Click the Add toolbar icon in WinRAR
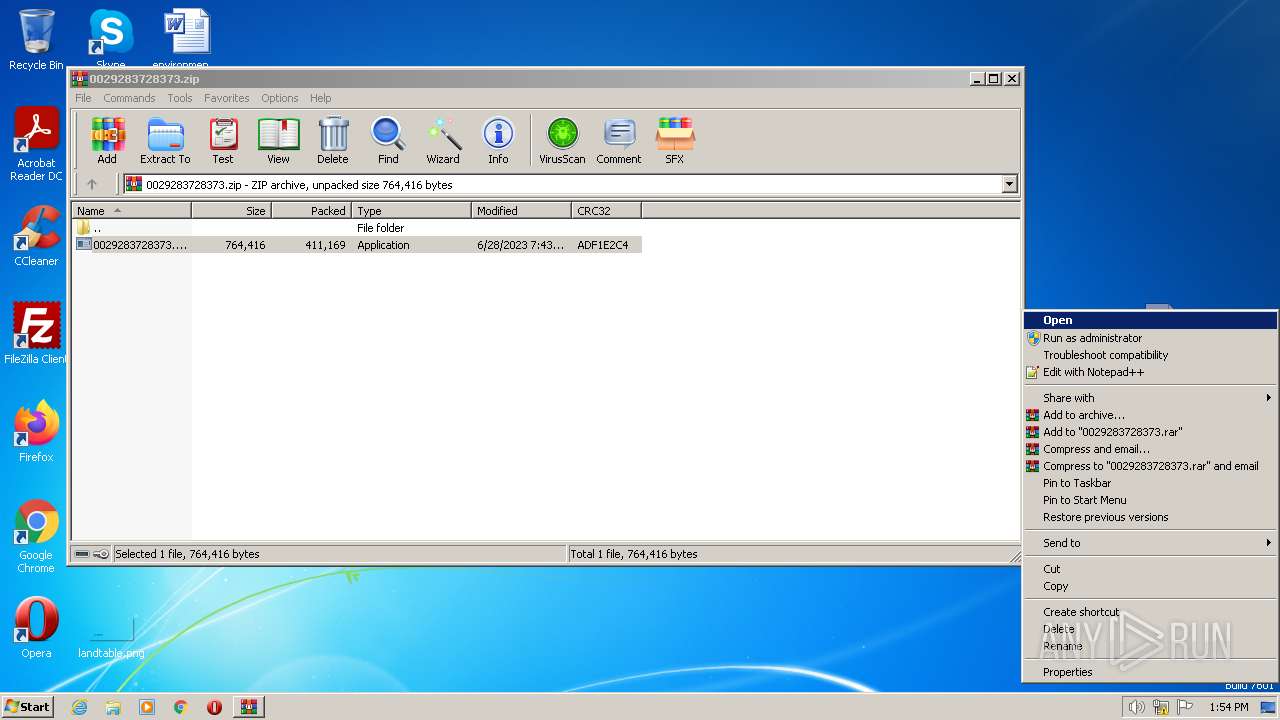 coord(107,140)
